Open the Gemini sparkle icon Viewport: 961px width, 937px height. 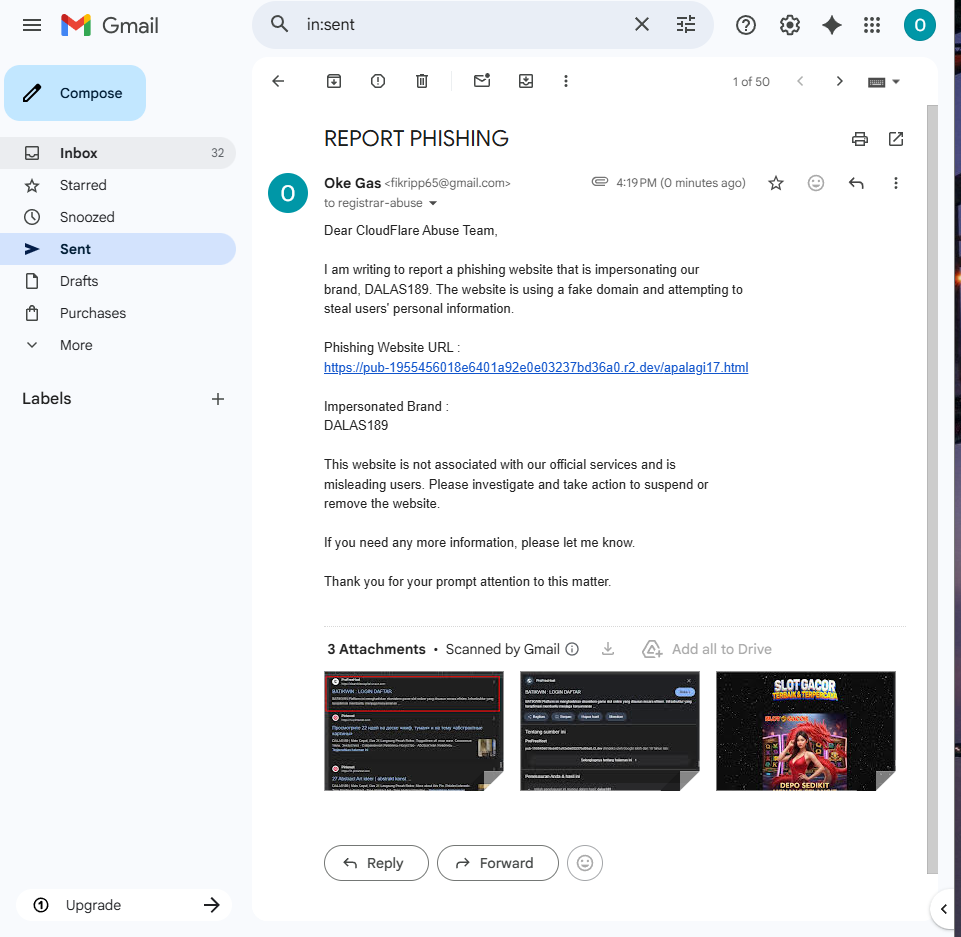point(832,25)
